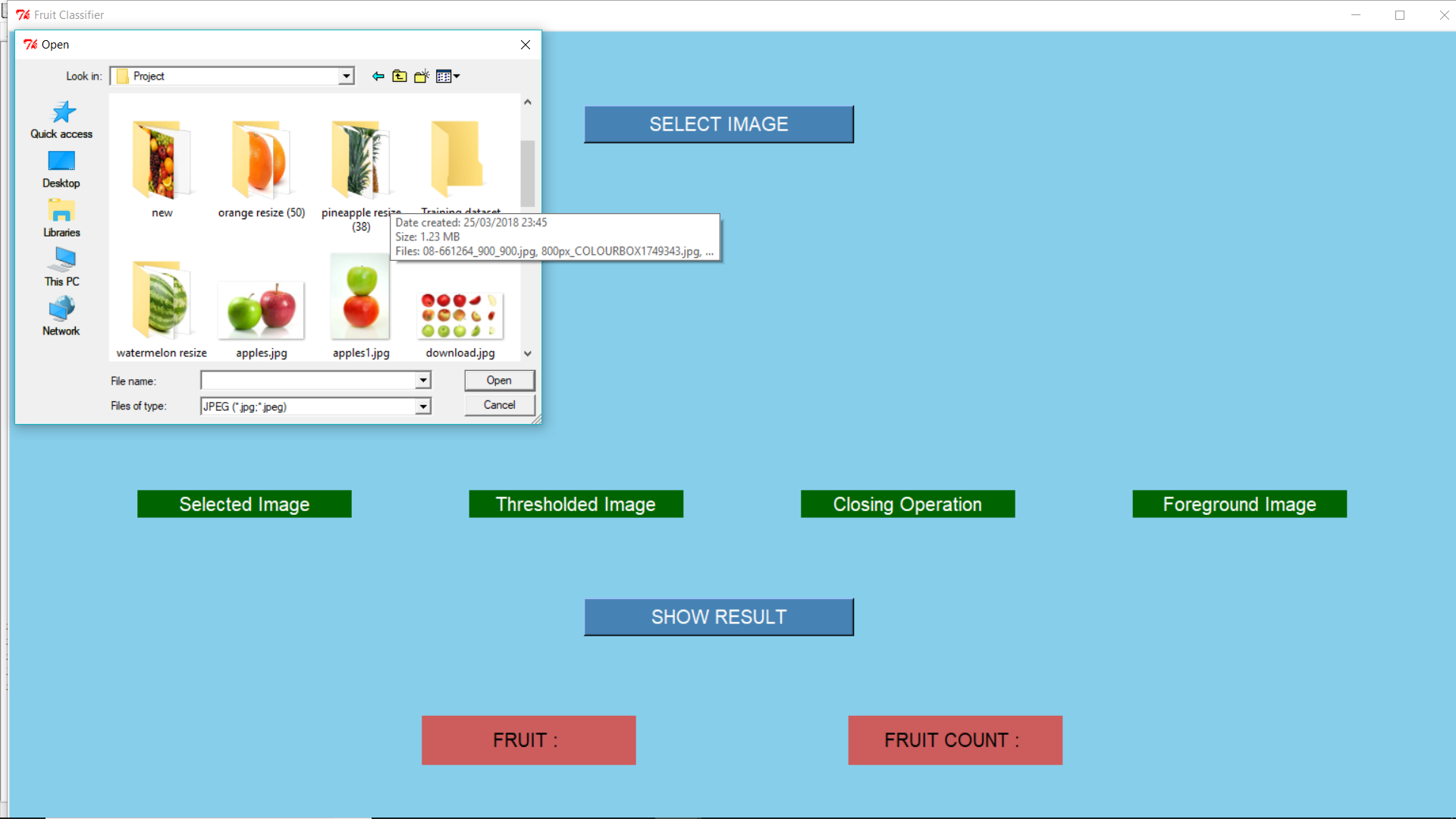Select the download.jpg thumbnail
The width and height of the screenshot is (1456, 819).
[460, 315]
